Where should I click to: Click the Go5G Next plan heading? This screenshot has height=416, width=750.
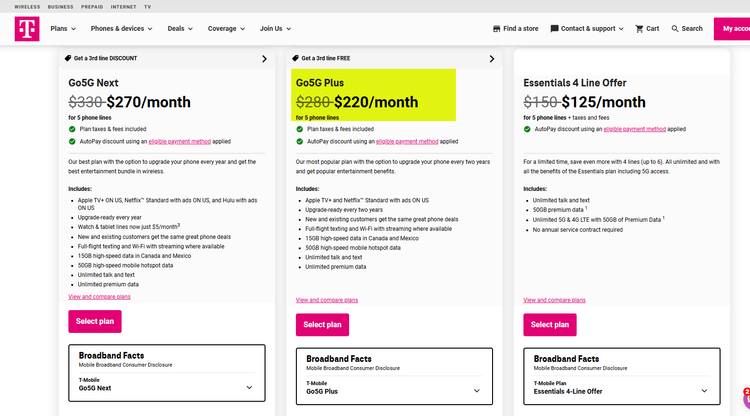click(x=93, y=83)
